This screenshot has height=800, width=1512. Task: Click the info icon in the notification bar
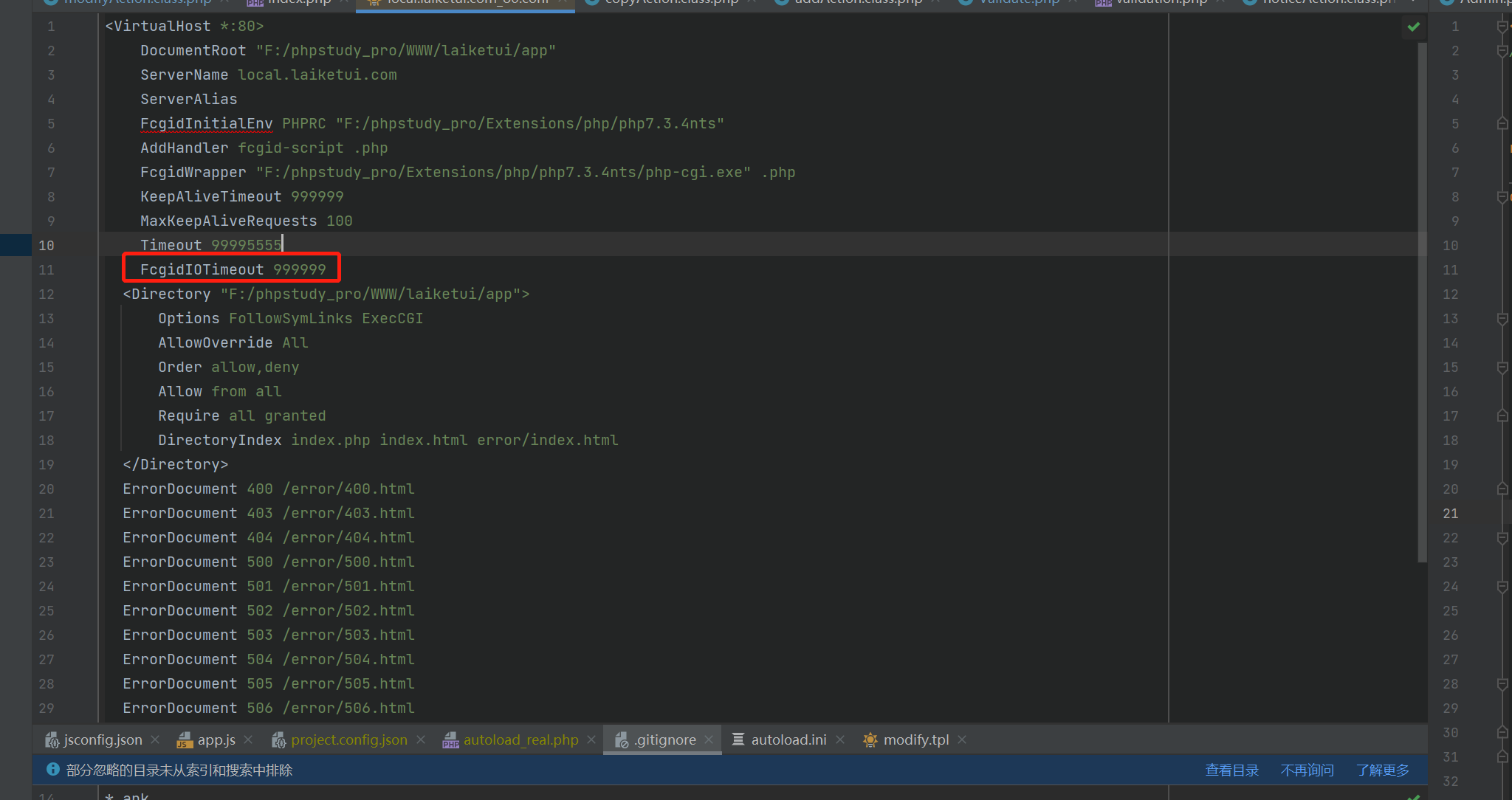tap(53, 769)
